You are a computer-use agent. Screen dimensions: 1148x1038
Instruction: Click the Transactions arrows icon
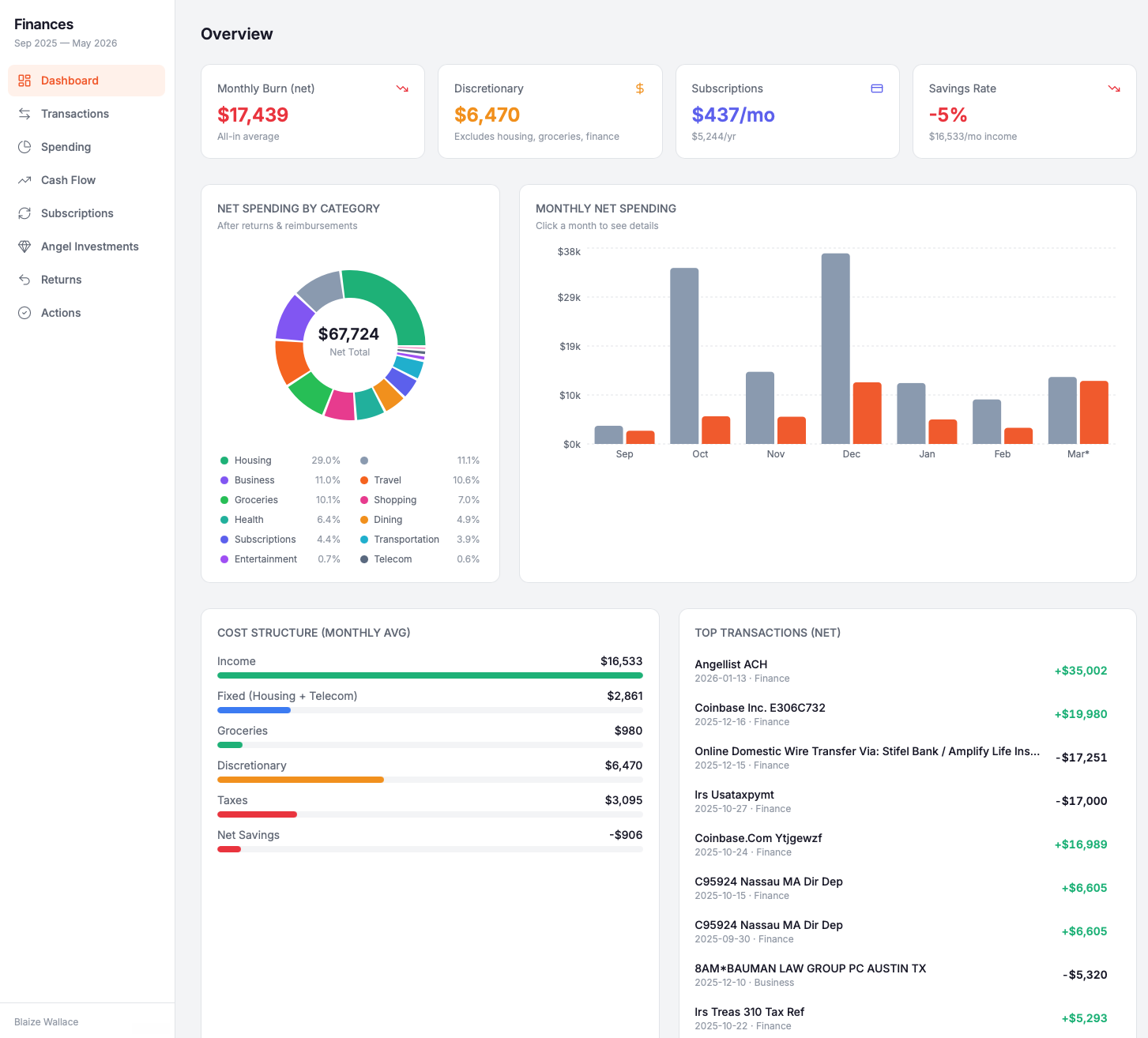[24, 114]
